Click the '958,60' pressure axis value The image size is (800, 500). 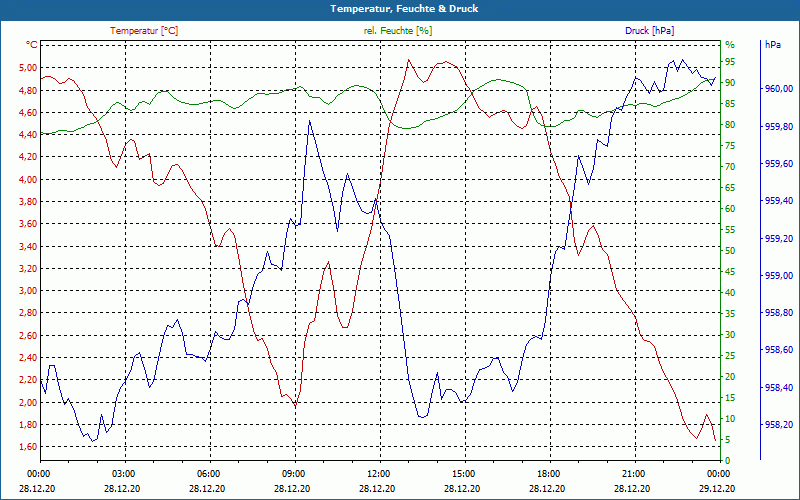point(779,350)
